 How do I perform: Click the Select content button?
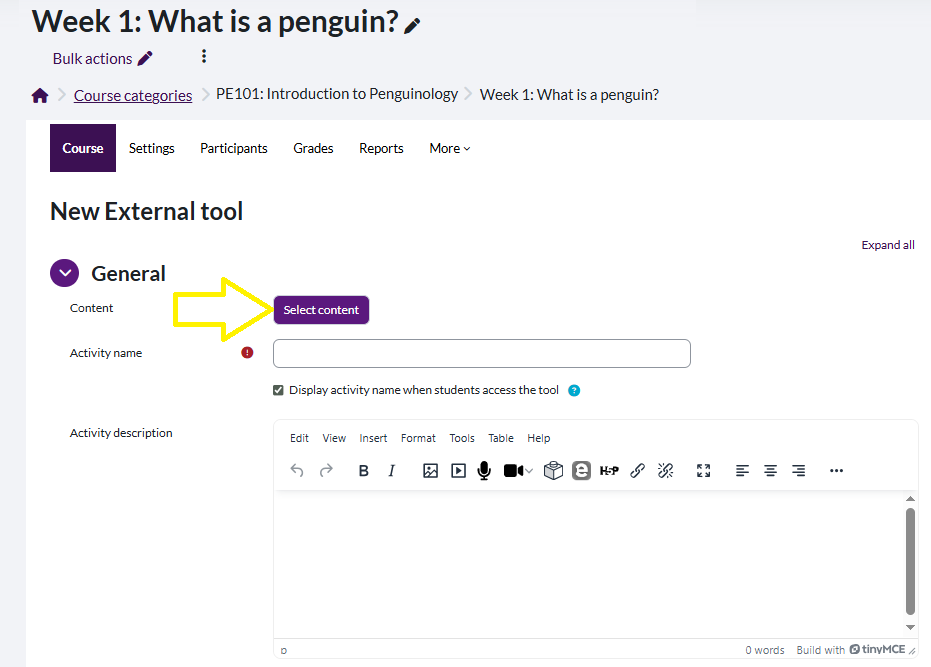point(321,310)
